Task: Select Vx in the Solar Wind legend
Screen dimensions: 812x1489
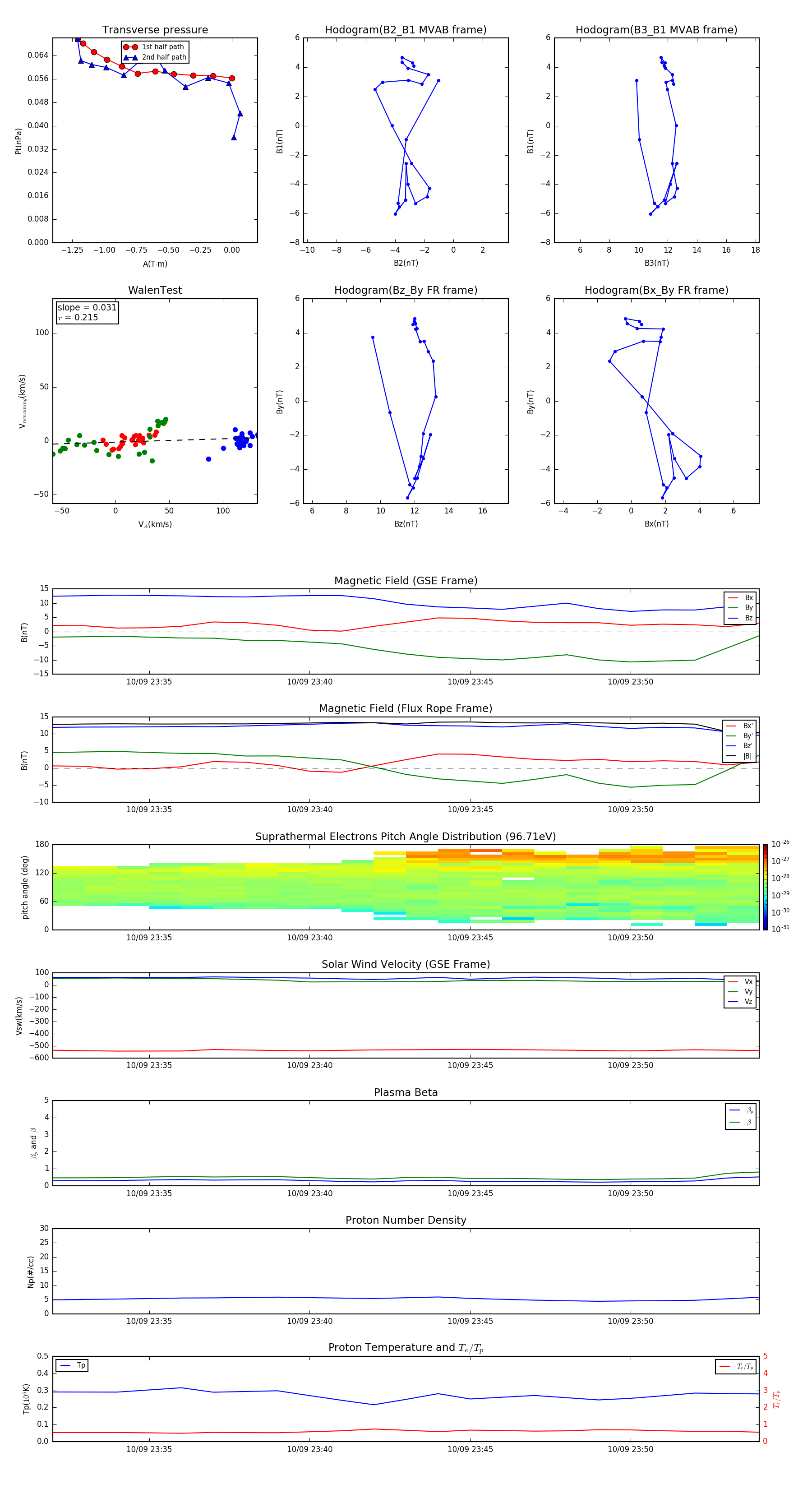Action: (740, 981)
